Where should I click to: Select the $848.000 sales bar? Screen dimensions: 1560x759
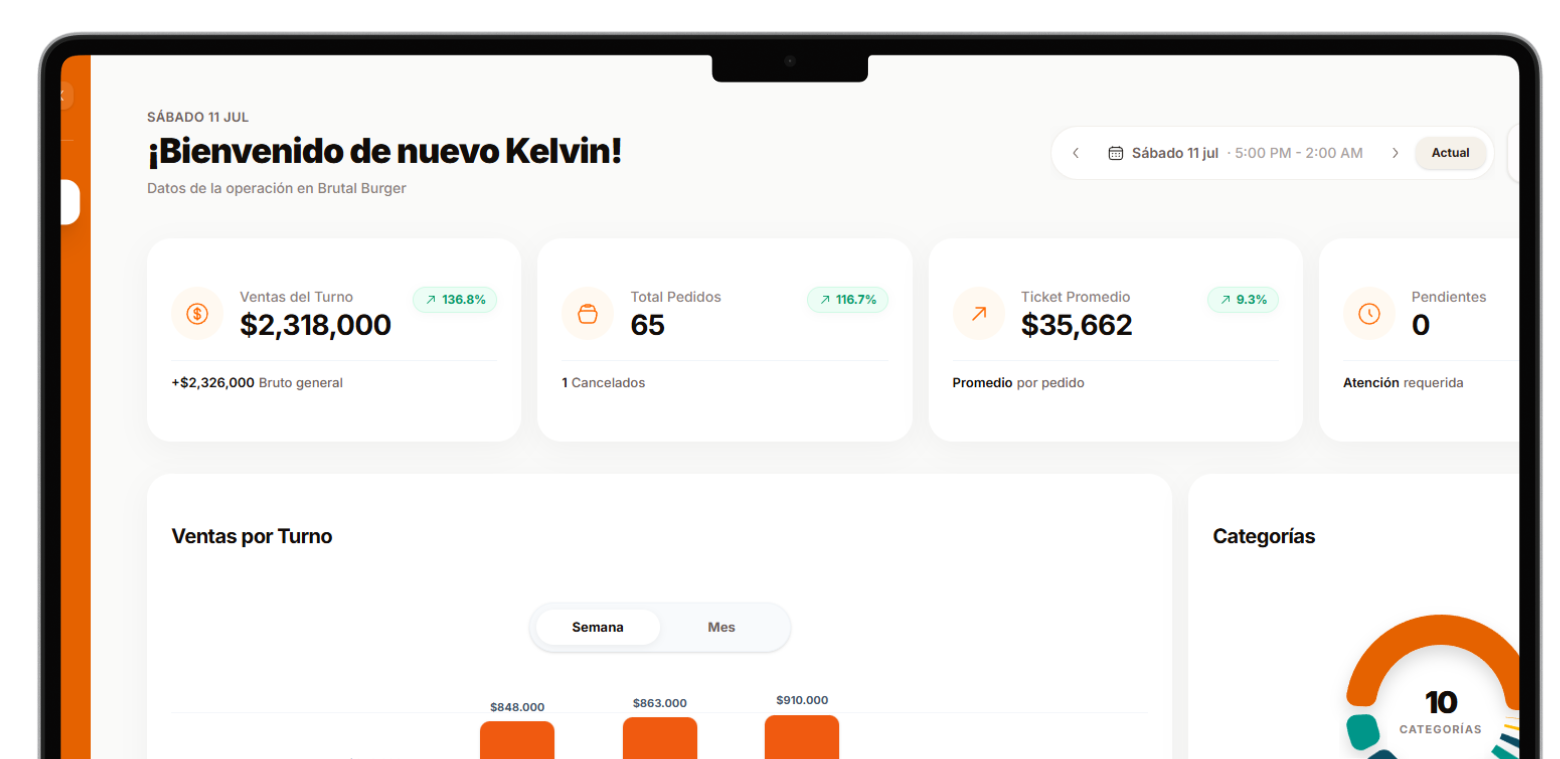(517, 739)
